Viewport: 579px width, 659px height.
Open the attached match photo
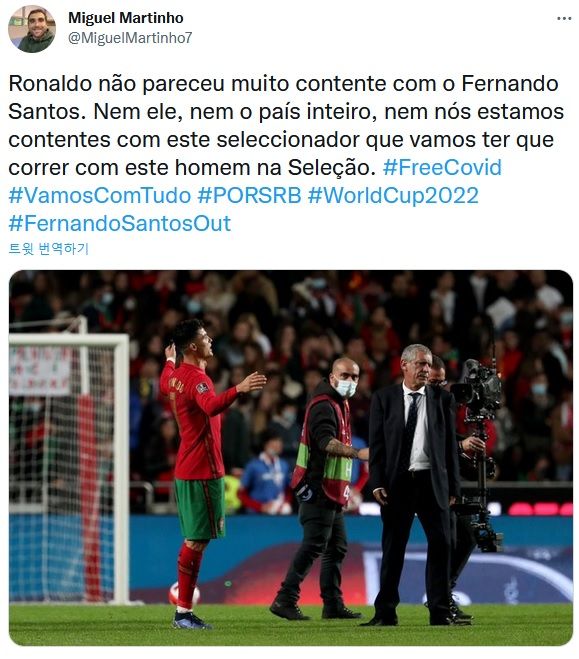(x=291, y=458)
